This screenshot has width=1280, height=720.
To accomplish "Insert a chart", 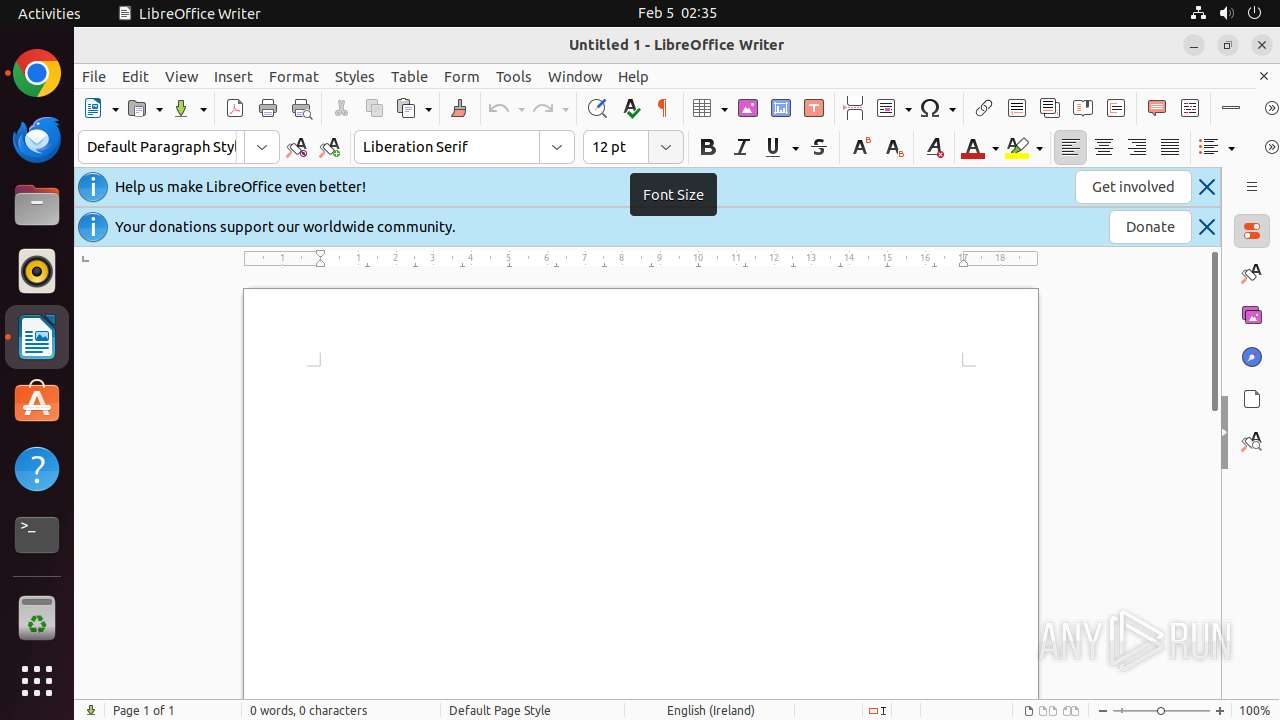I will pos(781,109).
